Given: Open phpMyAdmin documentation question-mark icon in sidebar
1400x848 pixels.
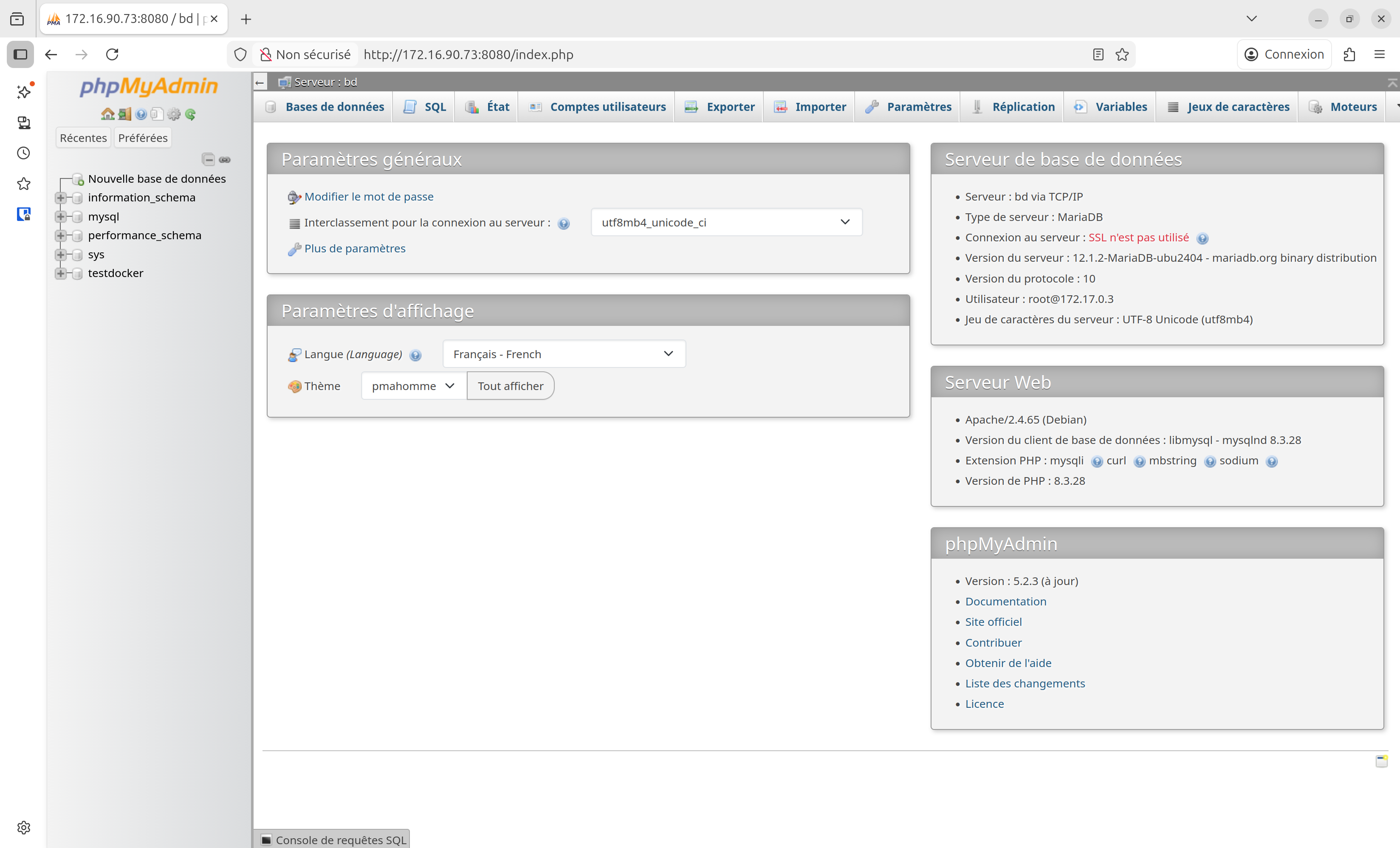Looking at the screenshot, I should click(x=141, y=114).
